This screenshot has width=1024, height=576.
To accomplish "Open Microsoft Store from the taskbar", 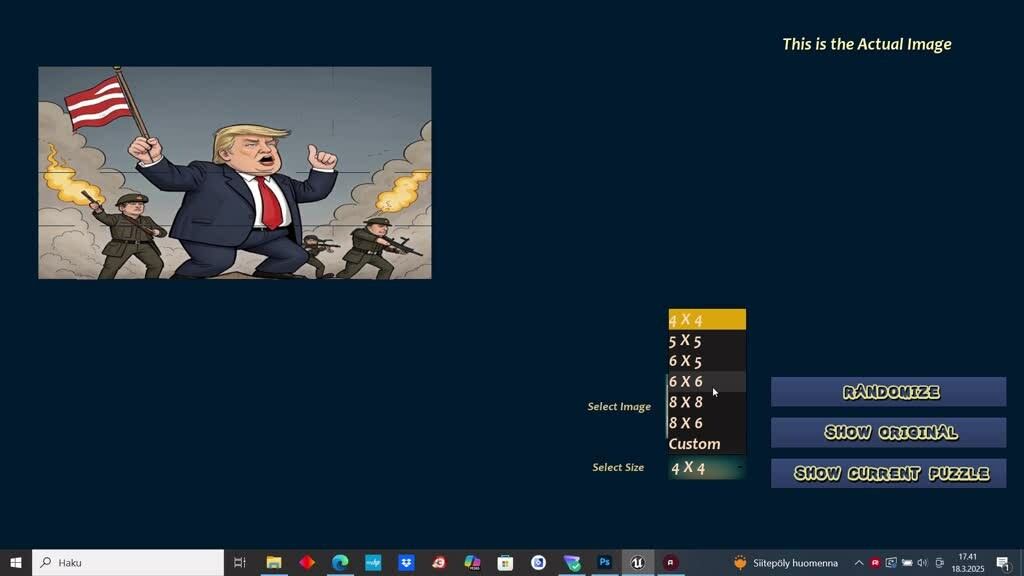I will pos(505,563).
